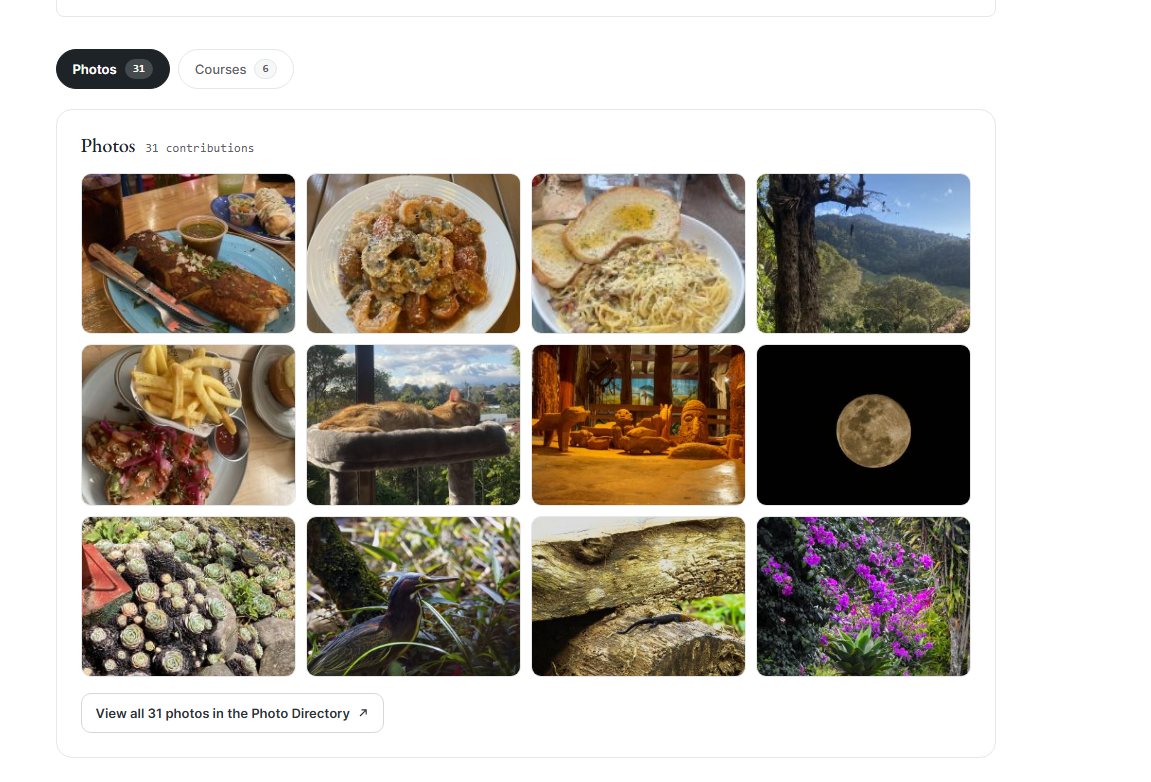Switch to the Photos tab
The width and height of the screenshot is (1151, 782).
pyautogui.click(x=113, y=69)
